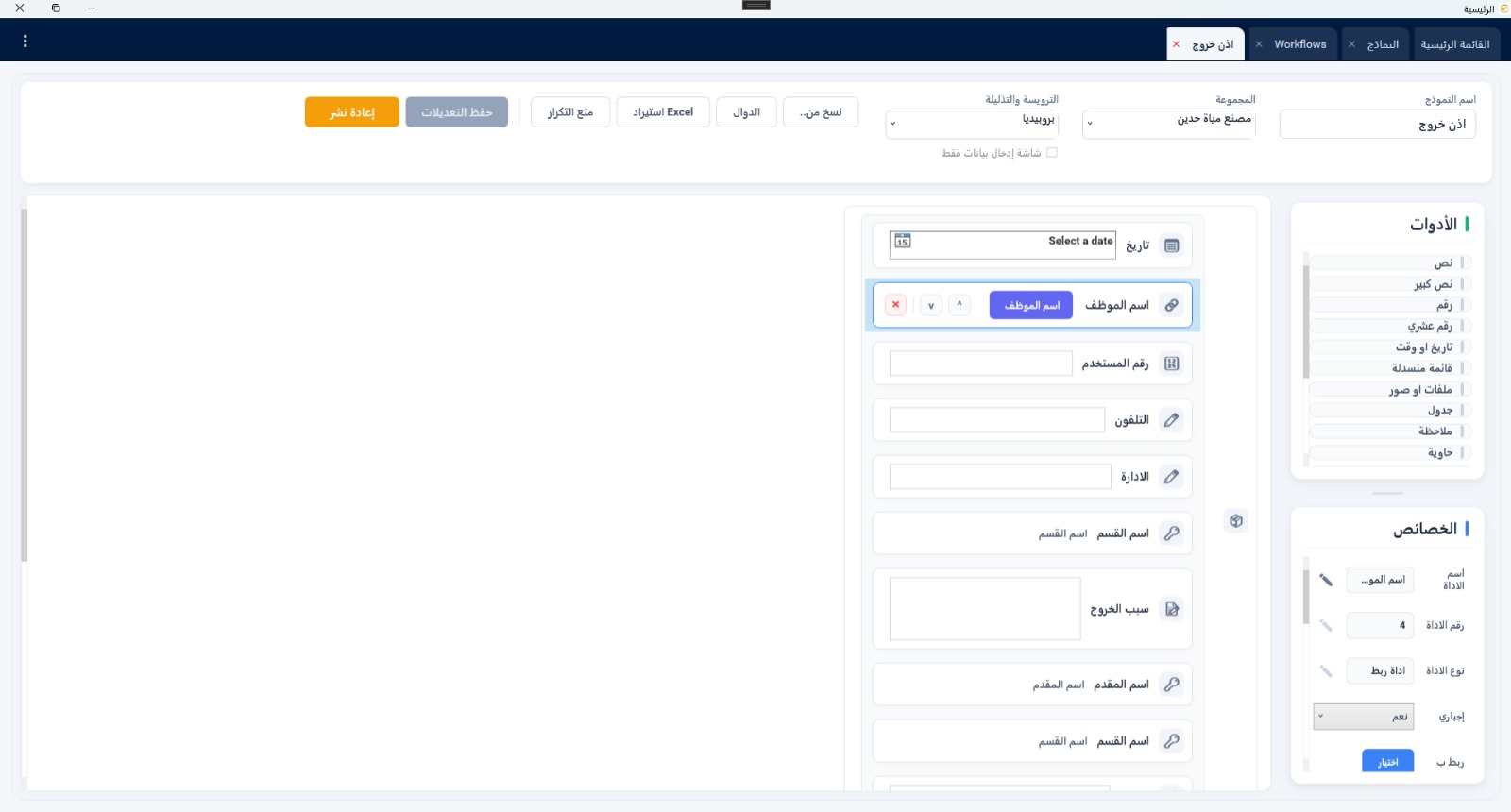Viewport: 1511px width, 812px height.
Task: Select the ملاحظة tool
Action: (1390, 431)
